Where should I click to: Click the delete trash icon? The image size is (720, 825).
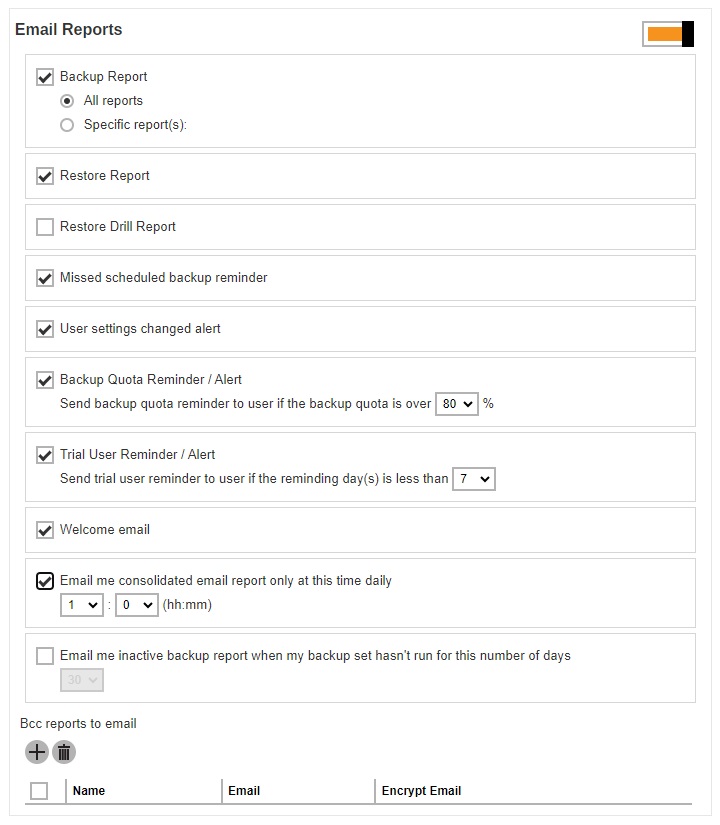(64, 752)
